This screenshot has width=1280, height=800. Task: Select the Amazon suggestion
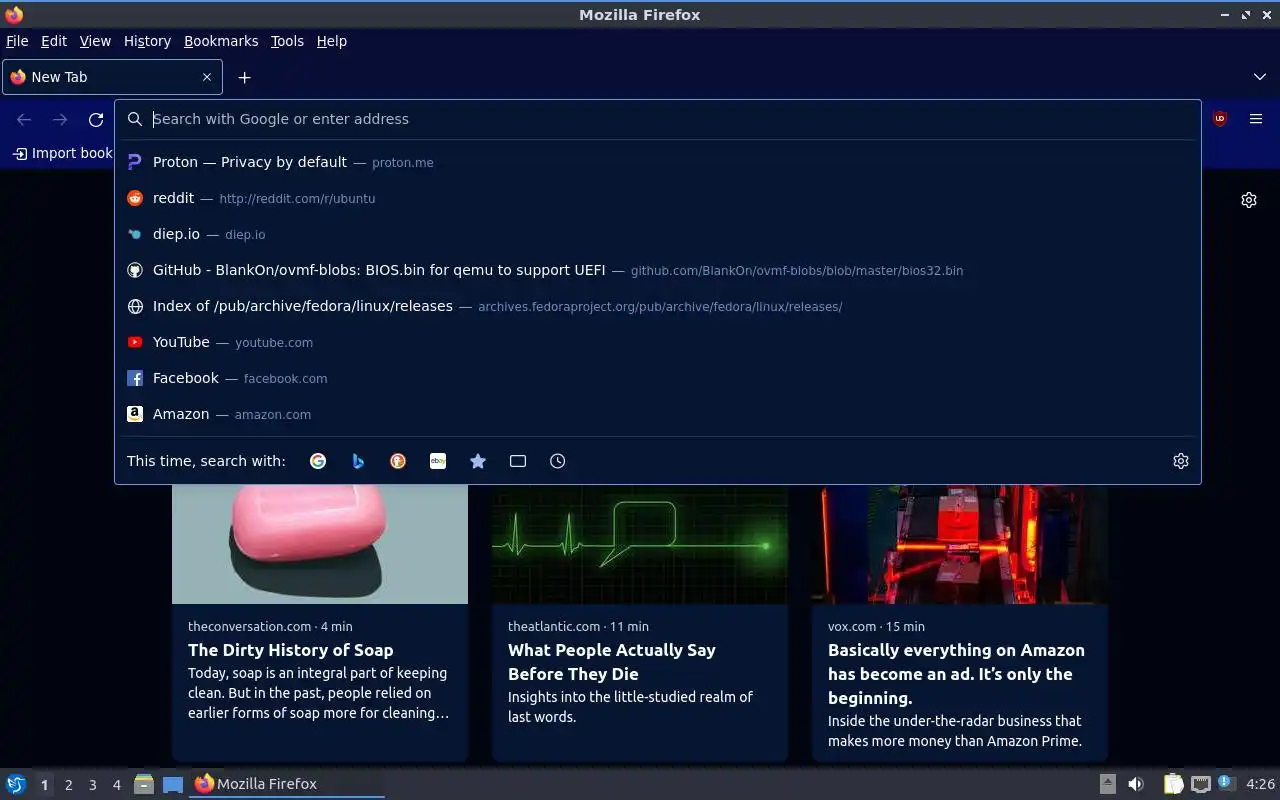point(658,414)
